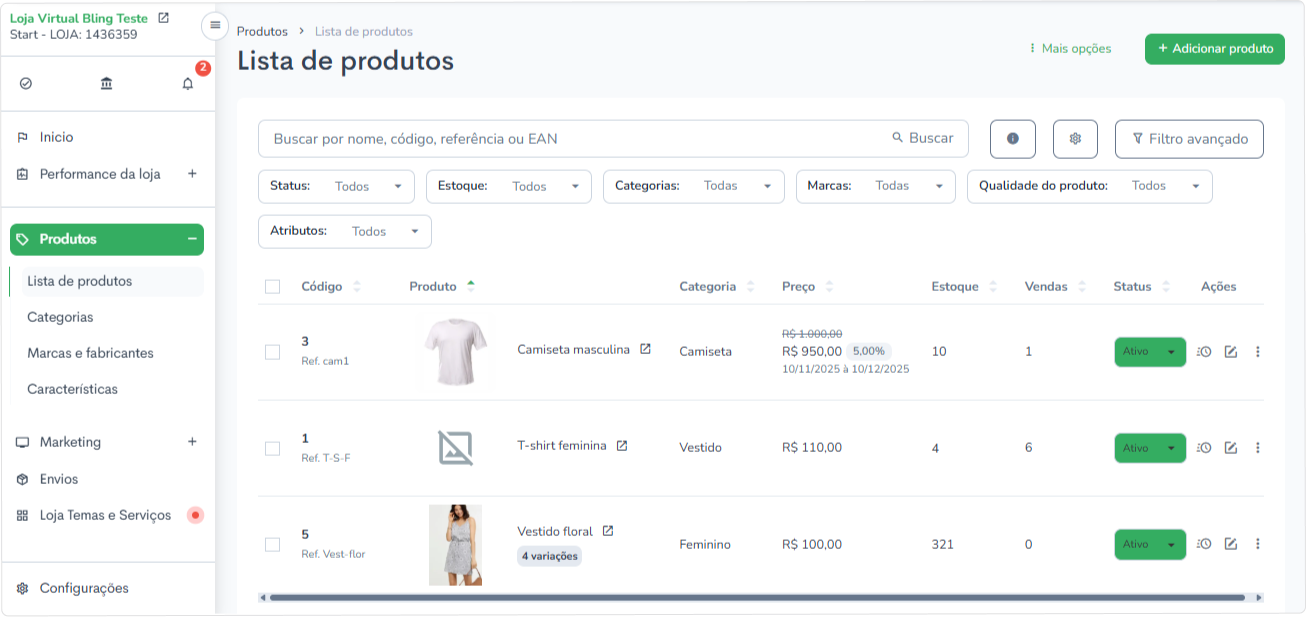Screen dimensions: 1307x617
Task: Check the box for product code 1
Action: (272, 448)
